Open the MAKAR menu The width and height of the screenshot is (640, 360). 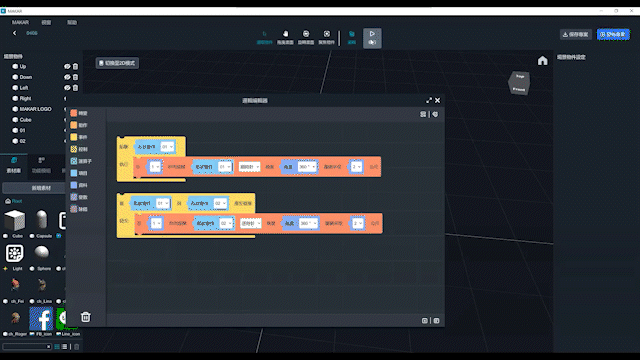click(20, 22)
